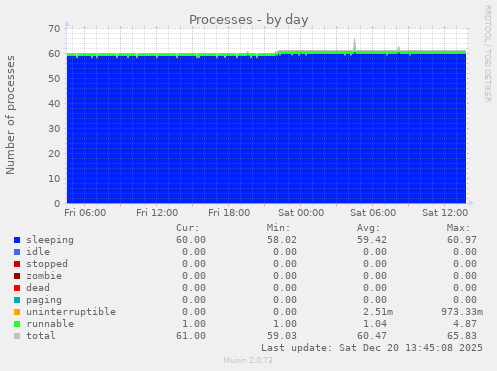The image size is (497, 371).
Task: Click the uninterruptible legend color swatch
Action: pos(17,312)
